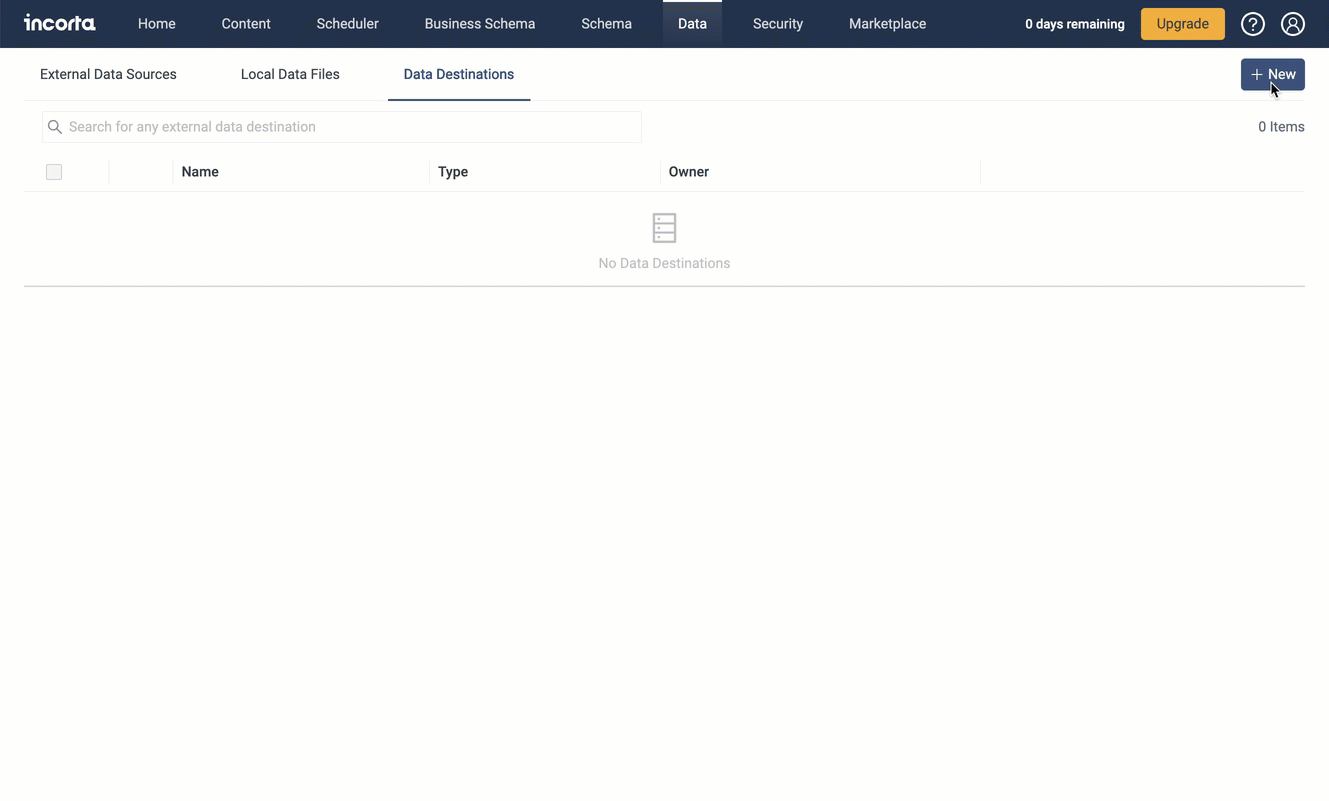This screenshot has width=1329, height=801.
Task: Go to the Home menu
Action: click(157, 24)
